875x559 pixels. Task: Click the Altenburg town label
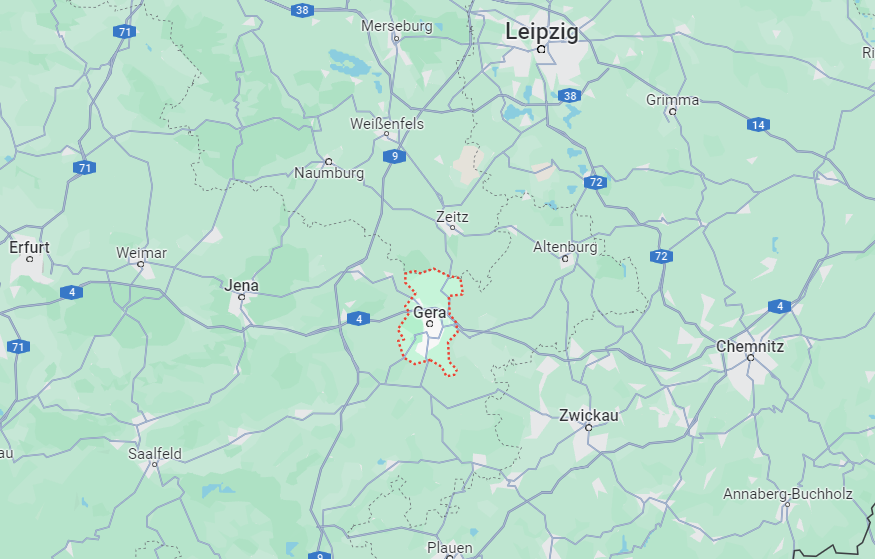click(565, 247)
